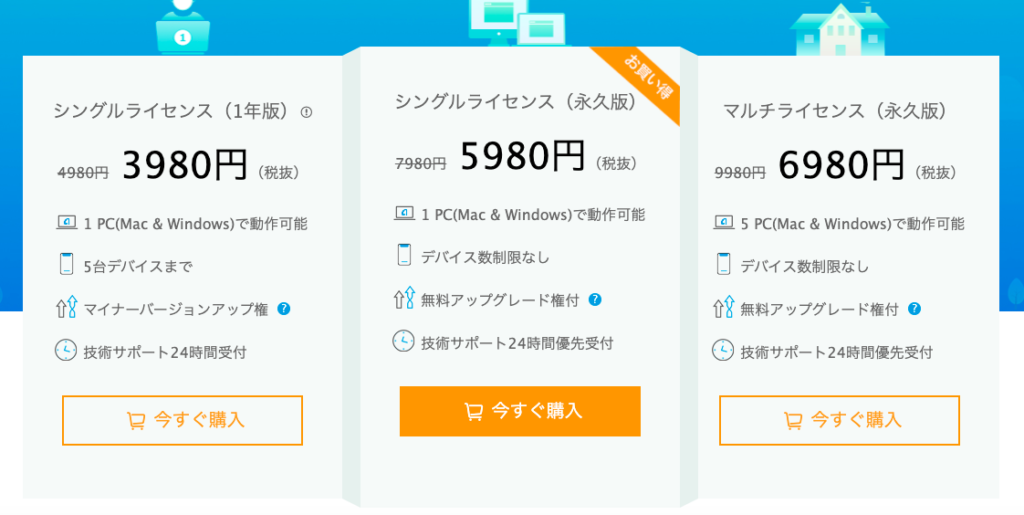The height and width of the screenshot is (515, 1024).
Task: Click the マルチライセンス card's 無料アップグレード権付 help icon
Action: click(914, 309)
